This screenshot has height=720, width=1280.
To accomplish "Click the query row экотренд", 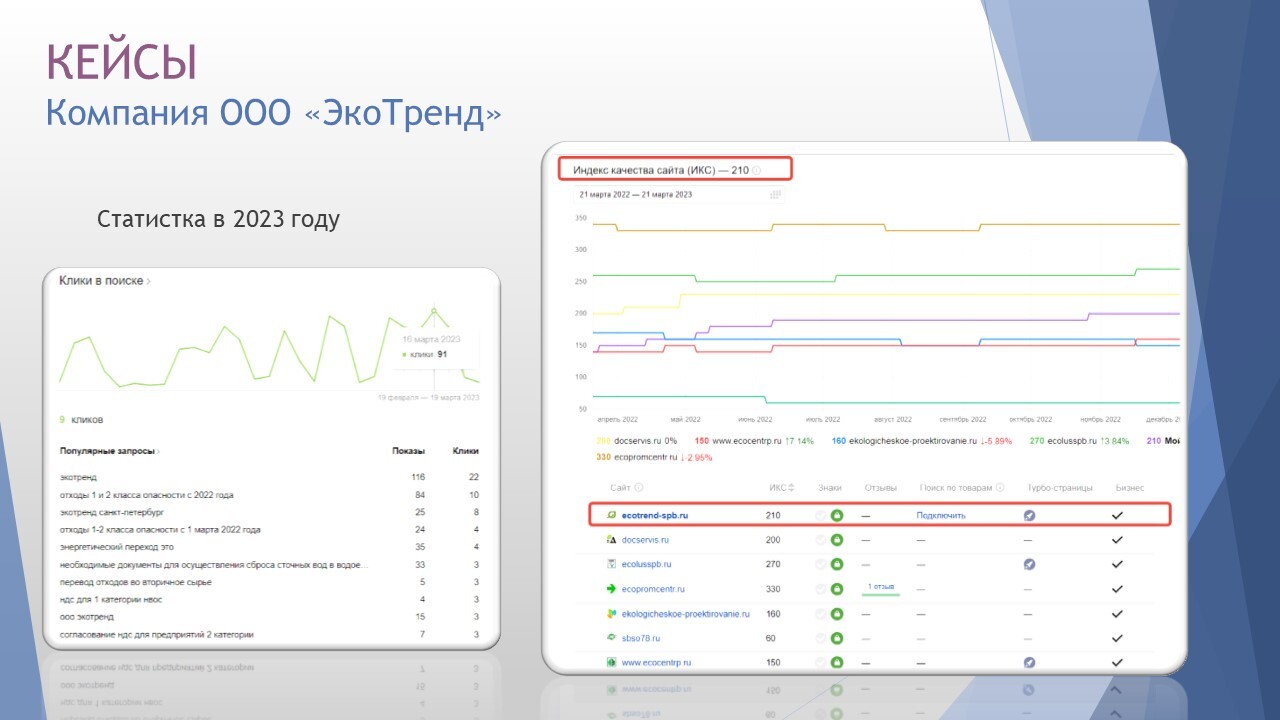I will tap(270, 477).
